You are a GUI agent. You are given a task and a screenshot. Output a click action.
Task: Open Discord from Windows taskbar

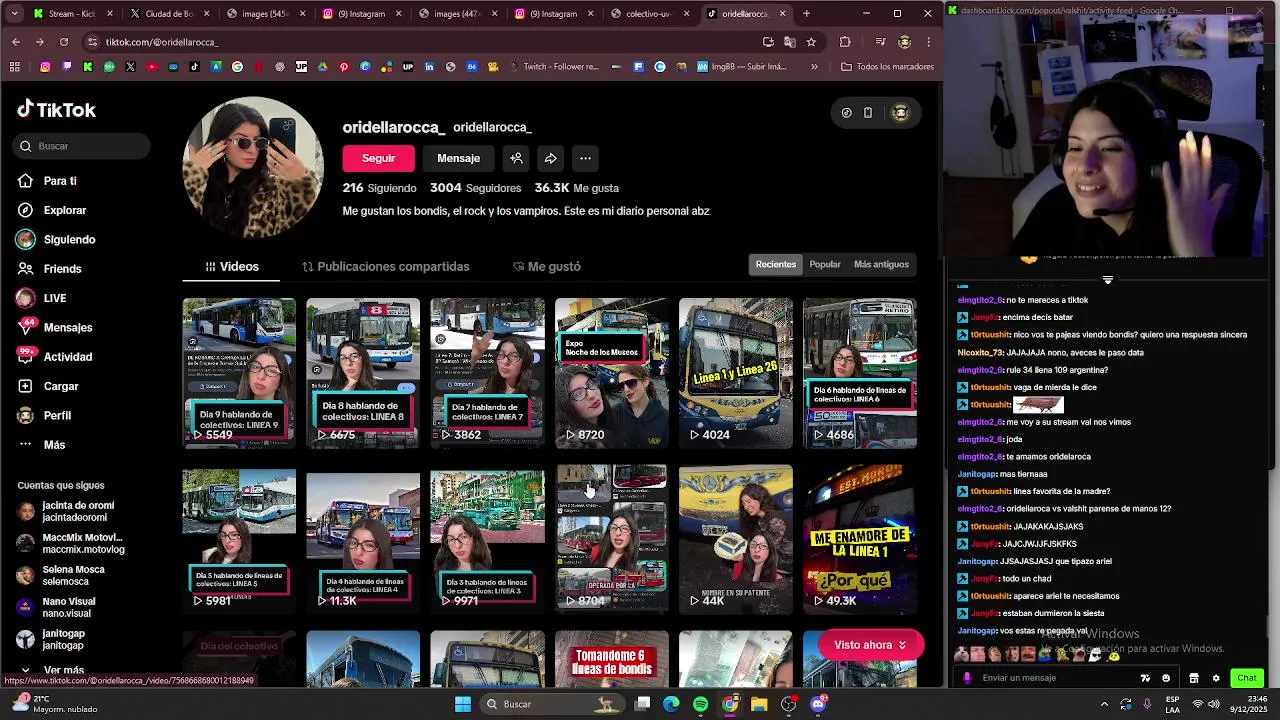tap(818, 704)
